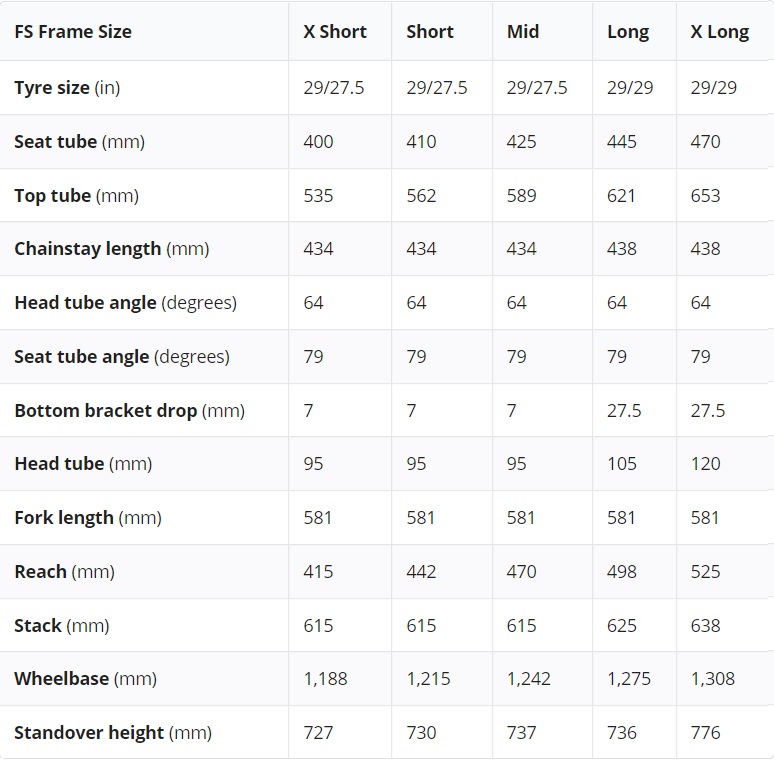Click the Head tube angle row label
Image resolution: width=774 pixels, height=761 pixels.
coord(125,303)
